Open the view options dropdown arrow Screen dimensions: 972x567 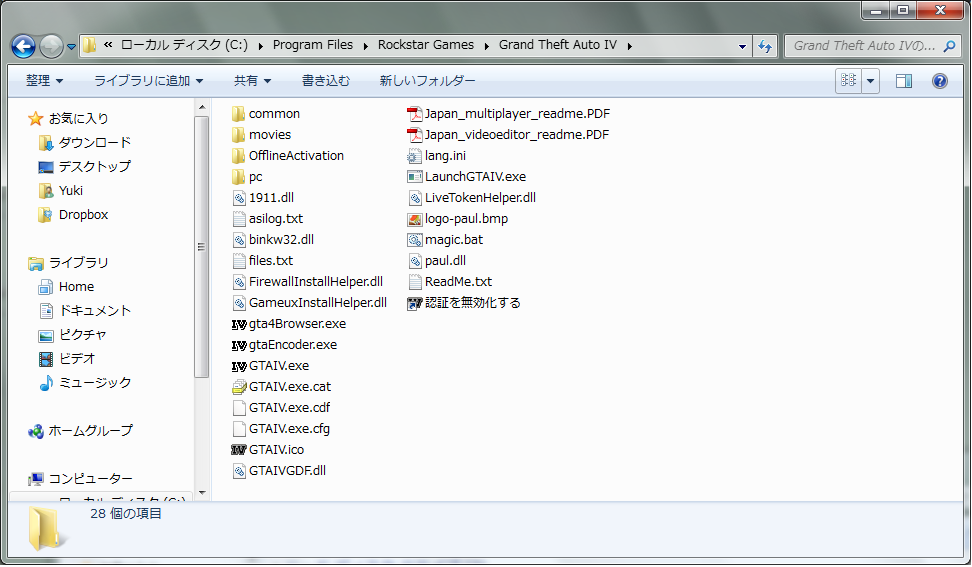[870, 81]
